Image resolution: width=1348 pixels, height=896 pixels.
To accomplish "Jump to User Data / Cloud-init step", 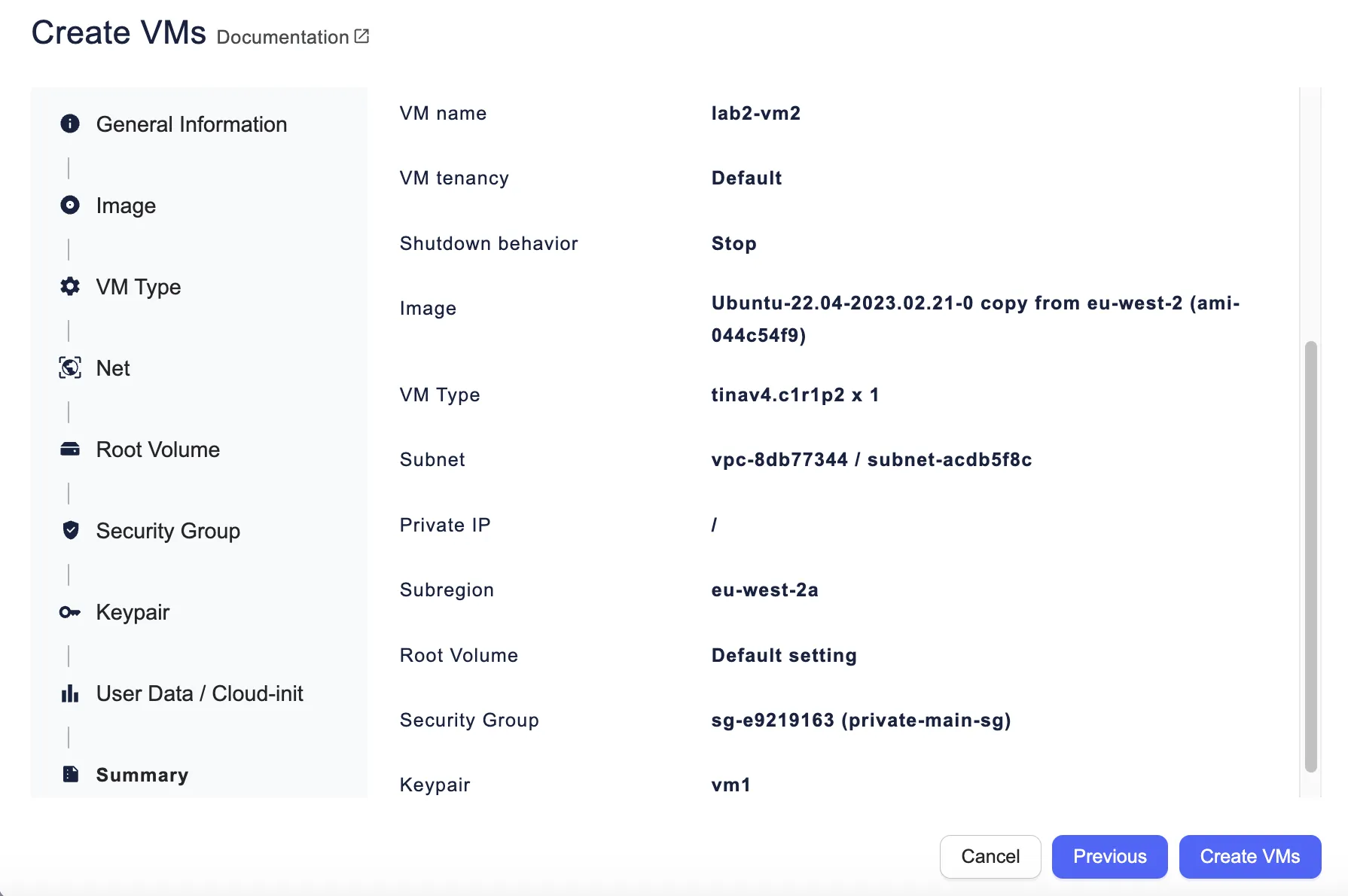I will click(x=200, y=693).
